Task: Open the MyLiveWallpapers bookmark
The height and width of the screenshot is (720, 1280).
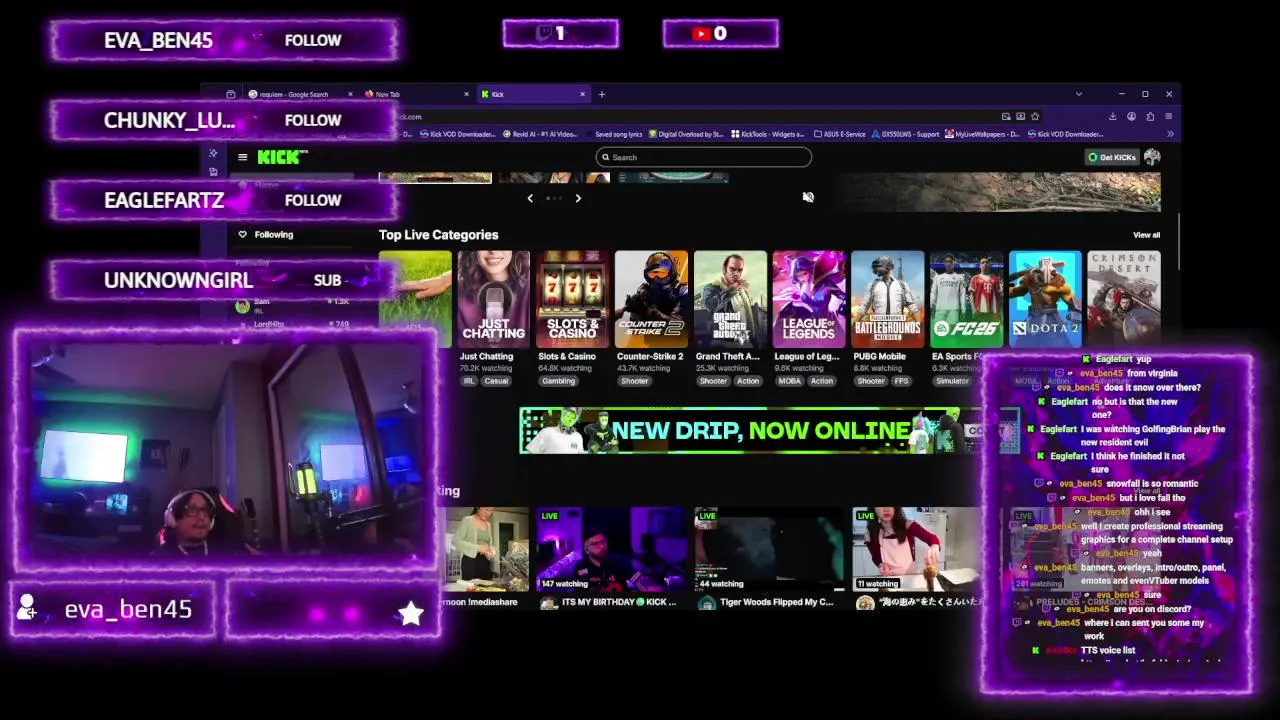Action: click(982, 134)
